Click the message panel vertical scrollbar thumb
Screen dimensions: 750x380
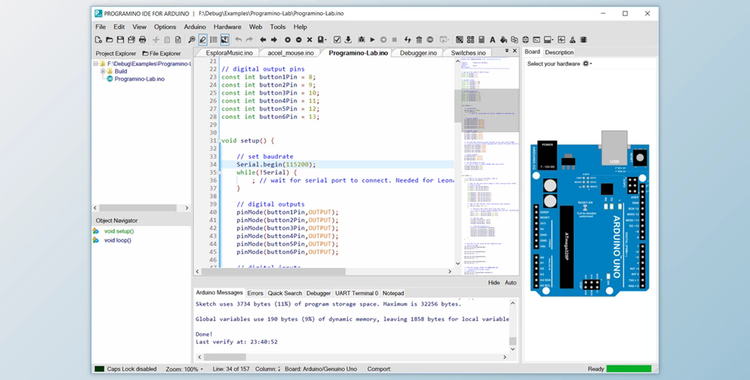tap(513, 341)
